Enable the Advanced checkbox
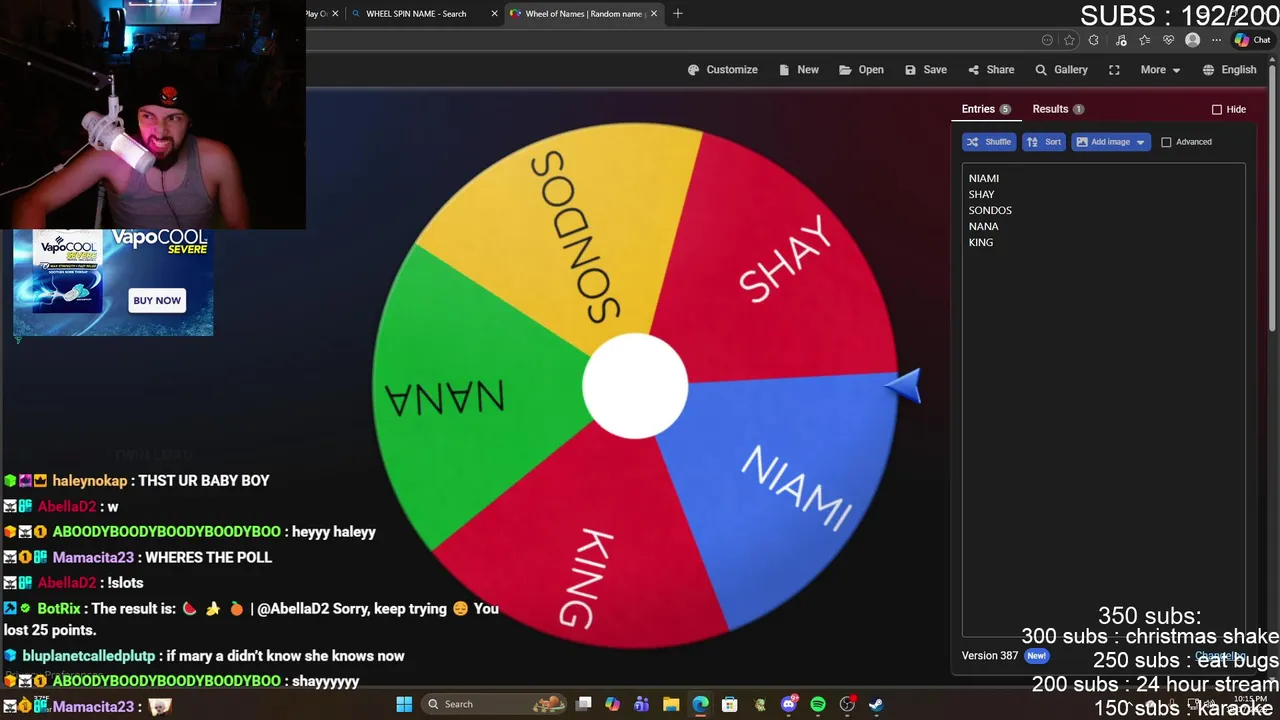This screenshot has height=720, width=1280. [x=1166, y=142]
